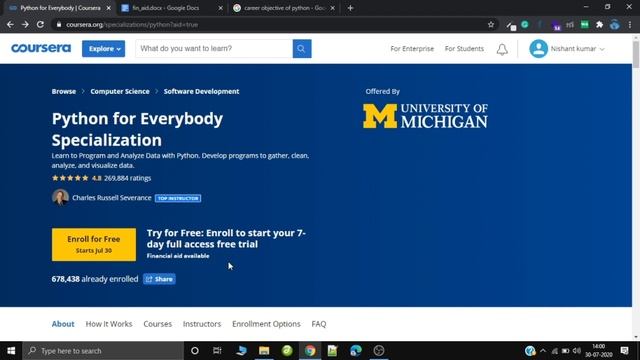Open Microsoft Edge from the taskbar
Viewport: 640px width, 360px height.
[x=356, y=351]
